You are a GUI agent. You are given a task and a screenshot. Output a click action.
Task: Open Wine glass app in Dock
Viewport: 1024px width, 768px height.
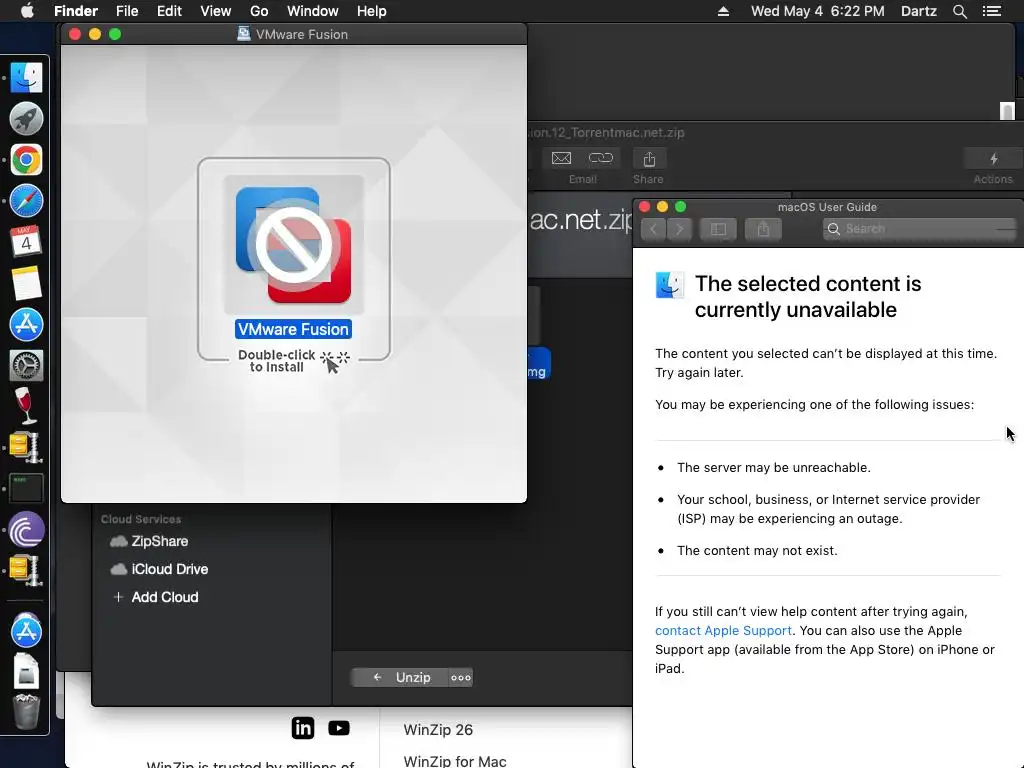click(26, 406)
